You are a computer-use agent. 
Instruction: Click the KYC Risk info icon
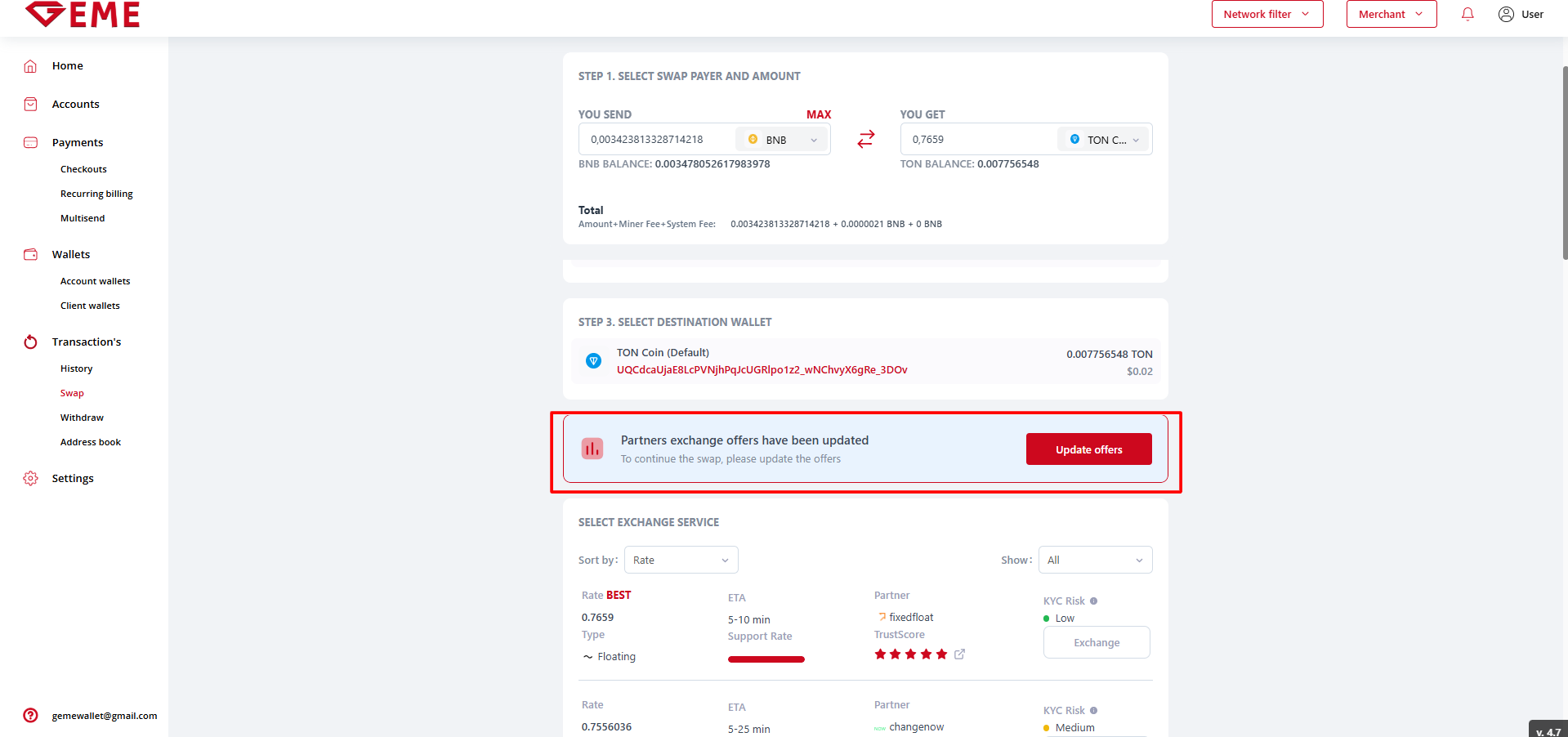[1093, 601]
